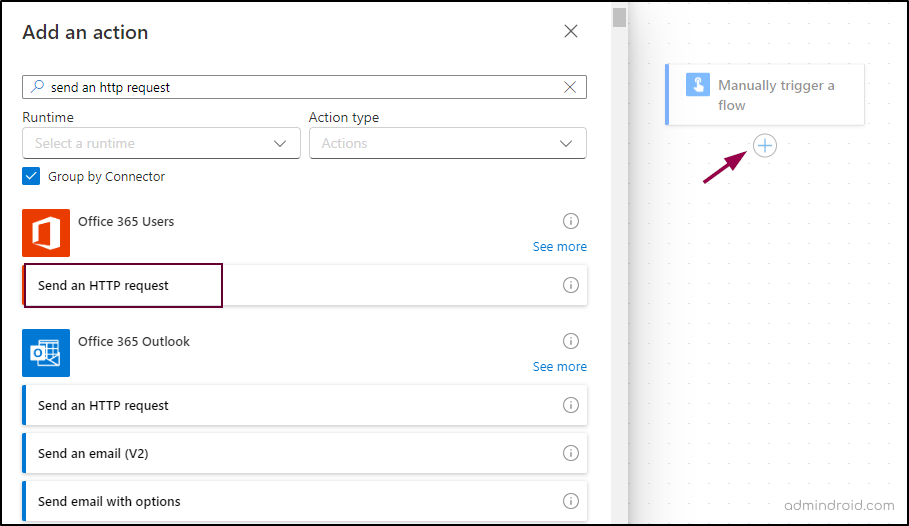Click the Office 365 Users connector icon
Screen dimensions: 909x526
[x=46, y=233]
